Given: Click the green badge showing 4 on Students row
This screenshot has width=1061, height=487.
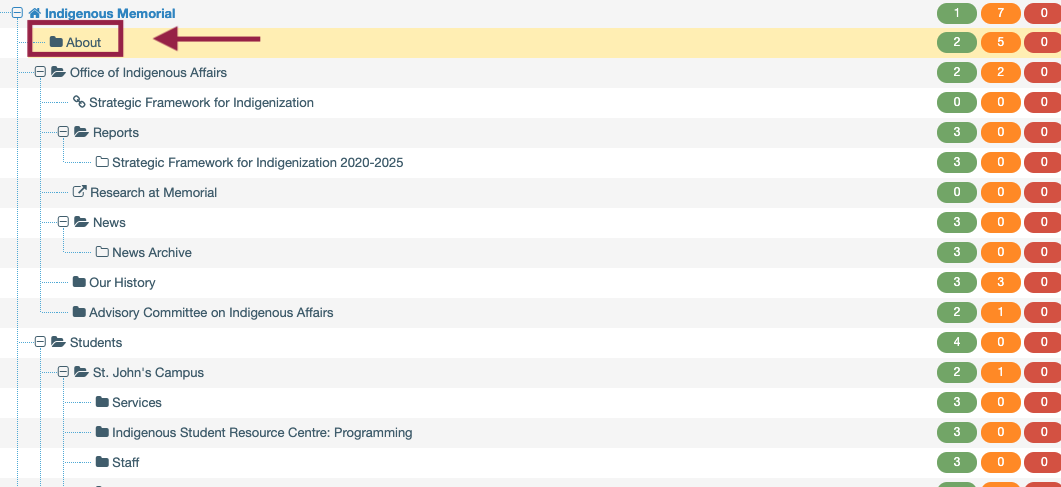Looking at the screenshot, I should 956,342.
